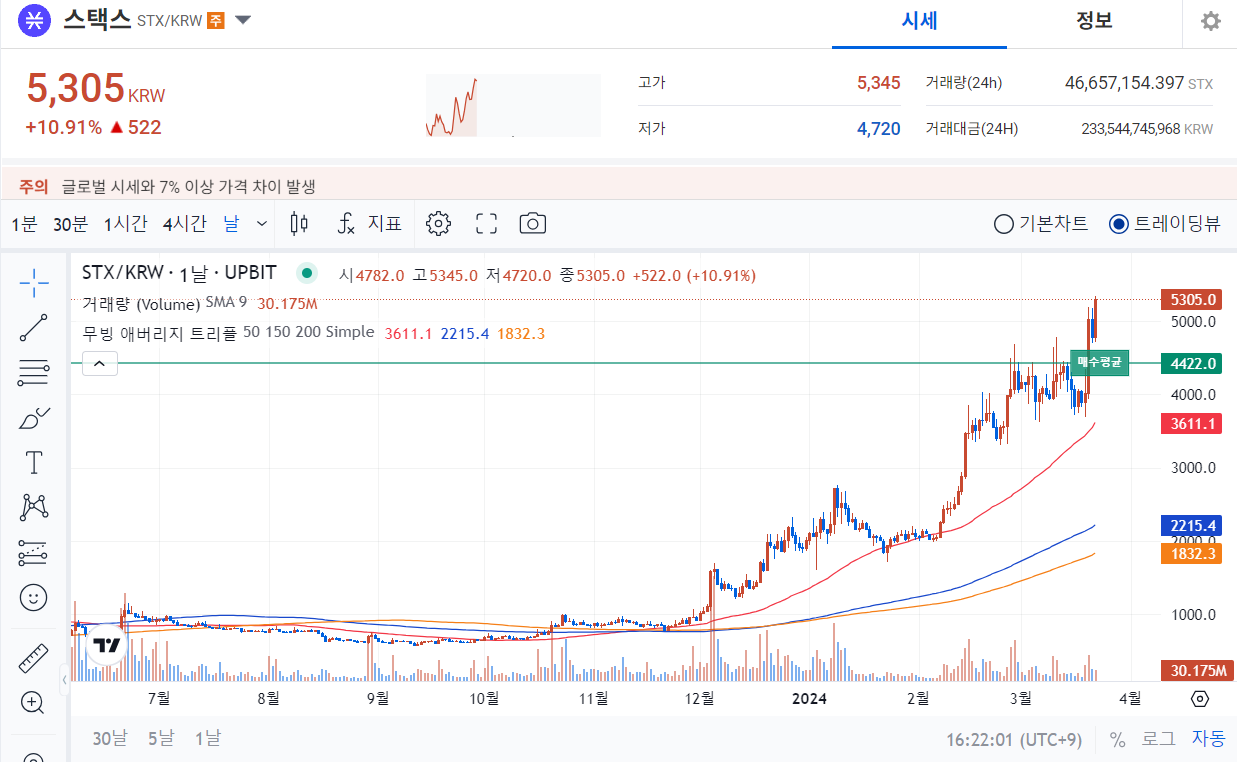Click the 글로벌 시세 price difference warning

pos(188,186)
